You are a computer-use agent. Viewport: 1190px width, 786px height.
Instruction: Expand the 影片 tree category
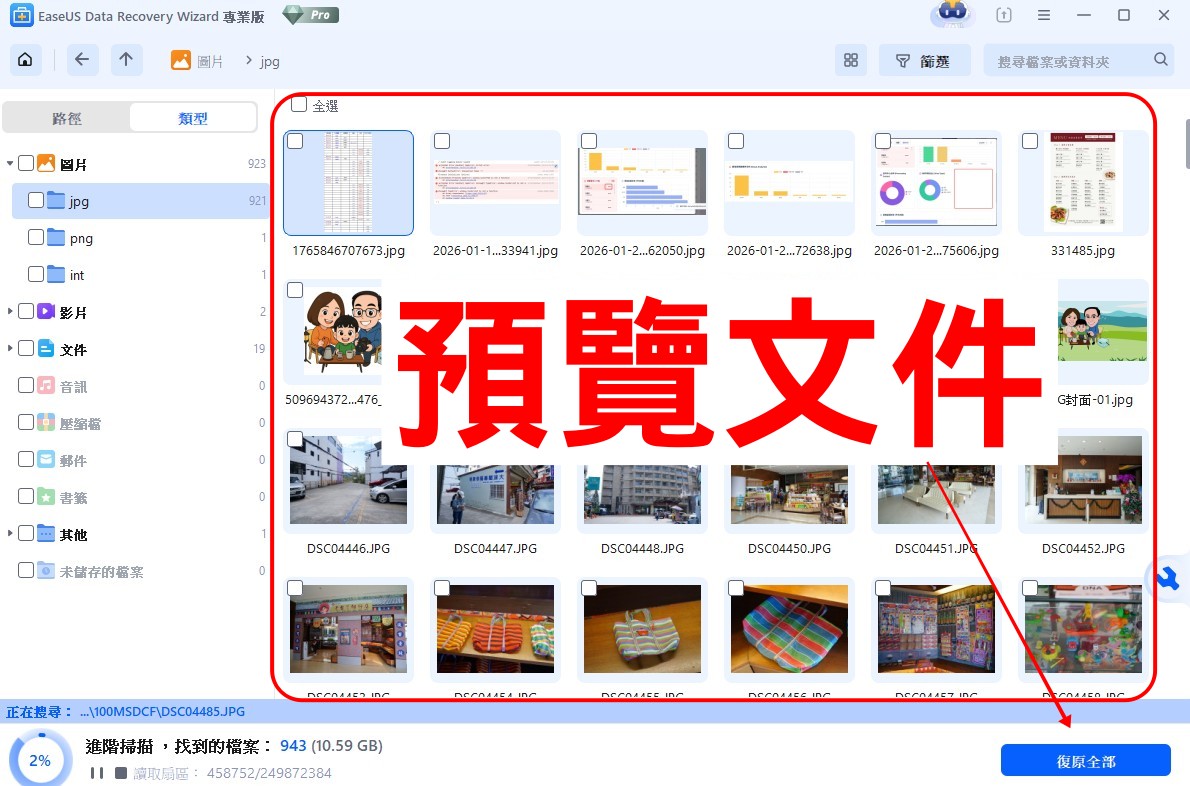(x=9, y=311)
